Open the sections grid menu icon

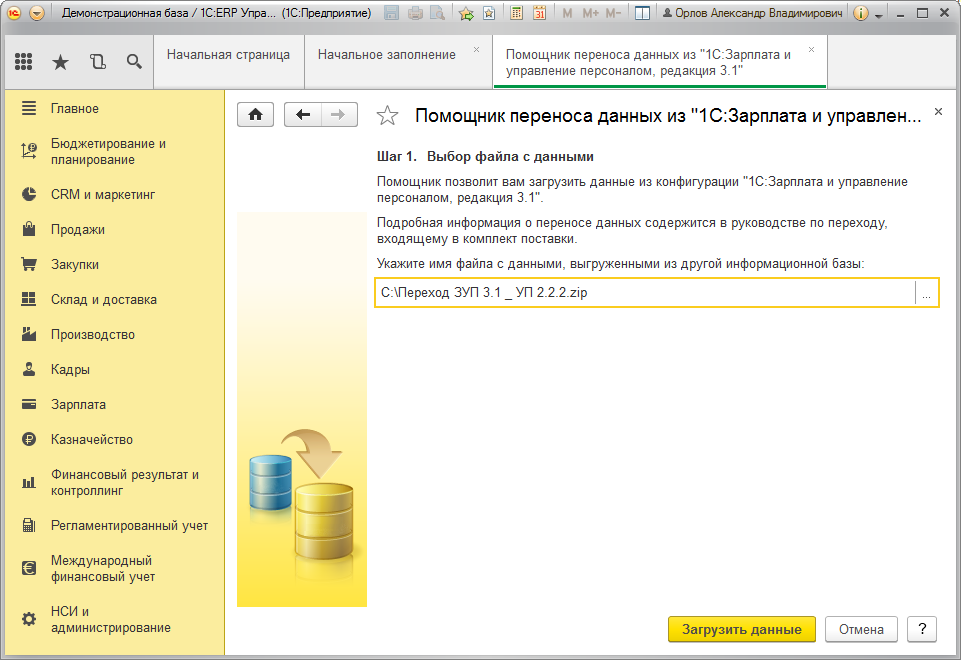(24, 62)
